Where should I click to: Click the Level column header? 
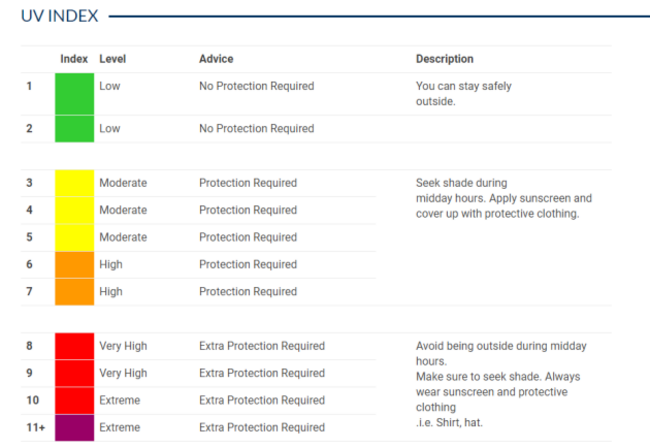point(112,59)
